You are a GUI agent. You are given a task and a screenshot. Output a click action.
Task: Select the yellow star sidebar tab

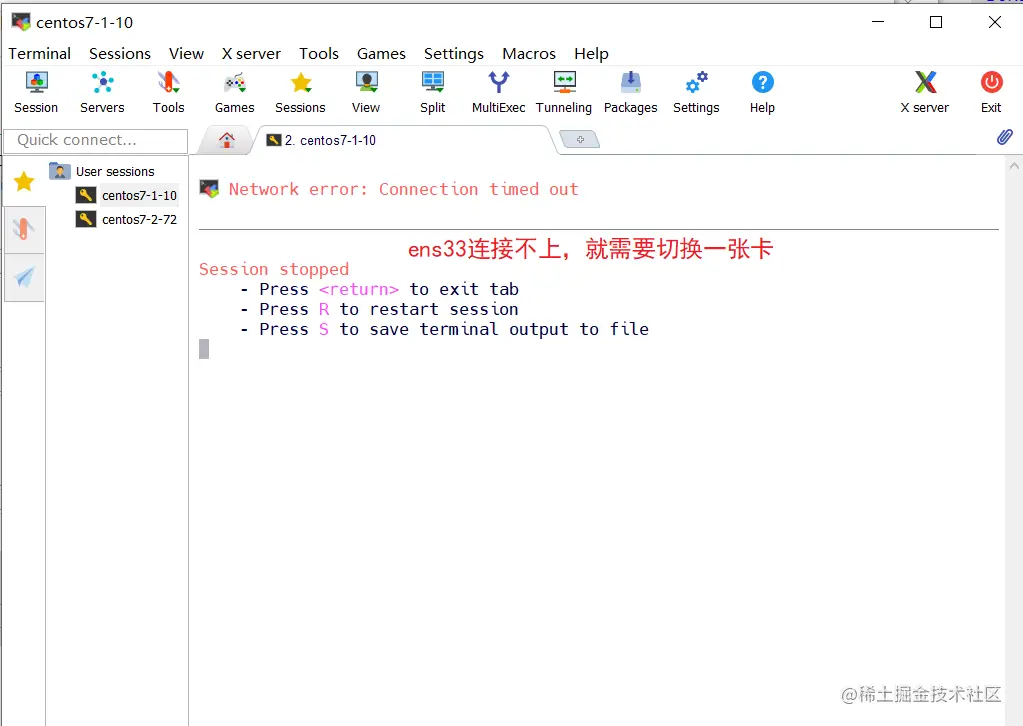[x=24, y=181]
